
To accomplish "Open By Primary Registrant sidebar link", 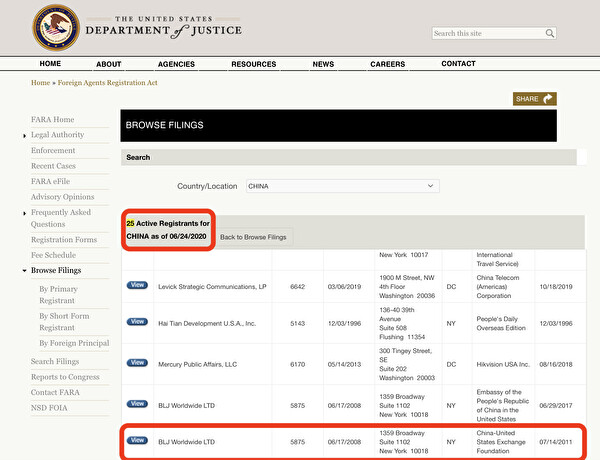I will pyautogui.click(x=59, y=295).
